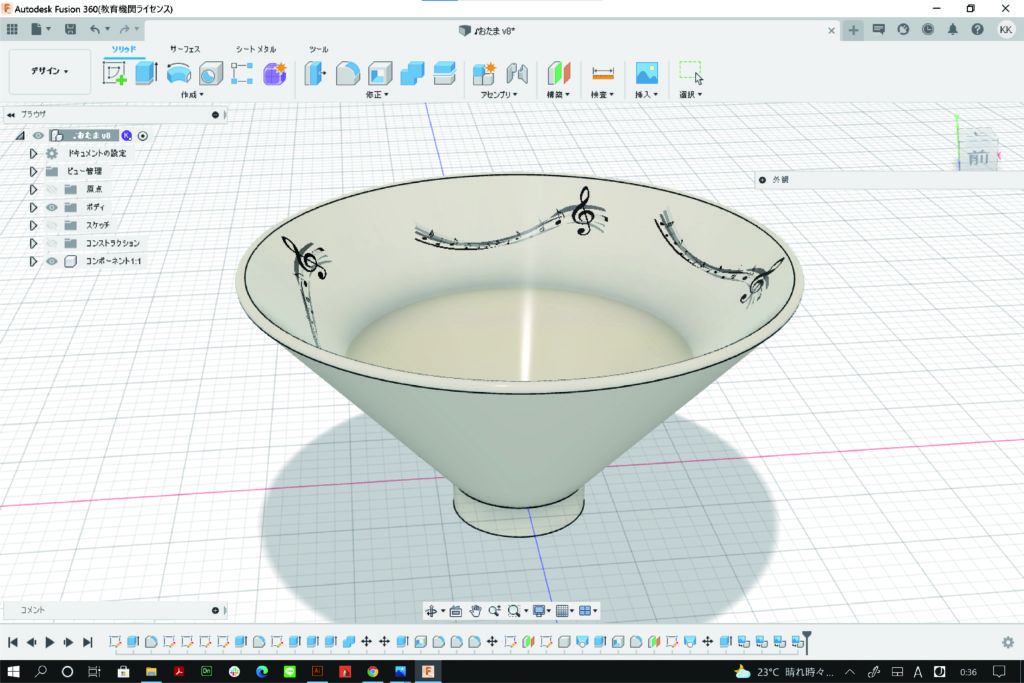Expand the ドキュメントの設定 tree node
The image size is (1024, 683).
click(33, 153)
